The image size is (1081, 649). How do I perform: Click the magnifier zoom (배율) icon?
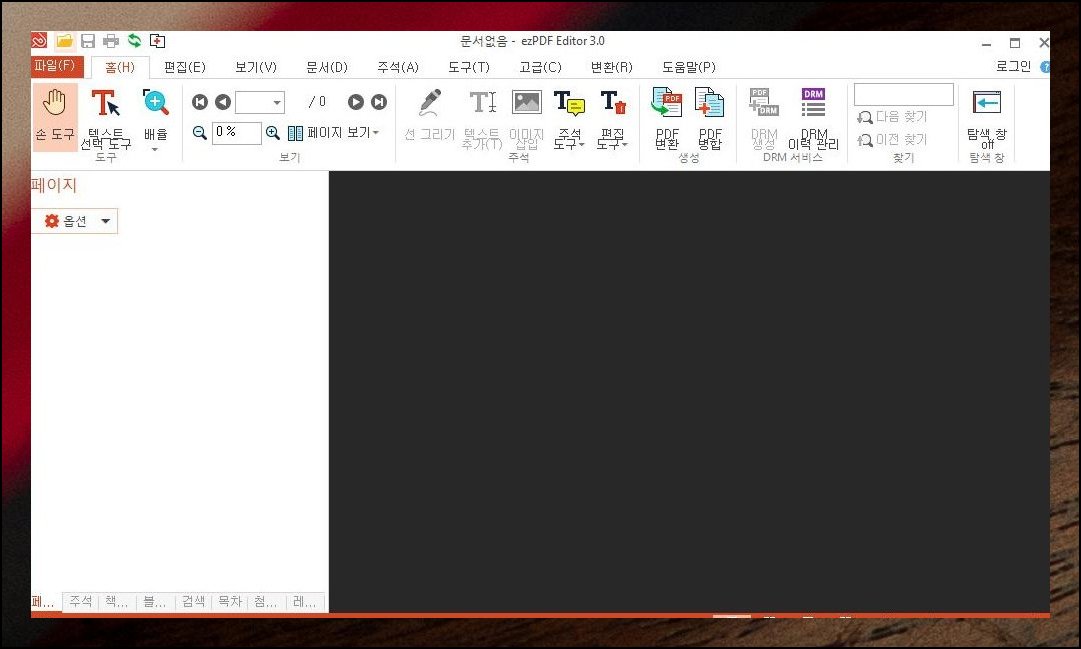click(x=155, y=103)
